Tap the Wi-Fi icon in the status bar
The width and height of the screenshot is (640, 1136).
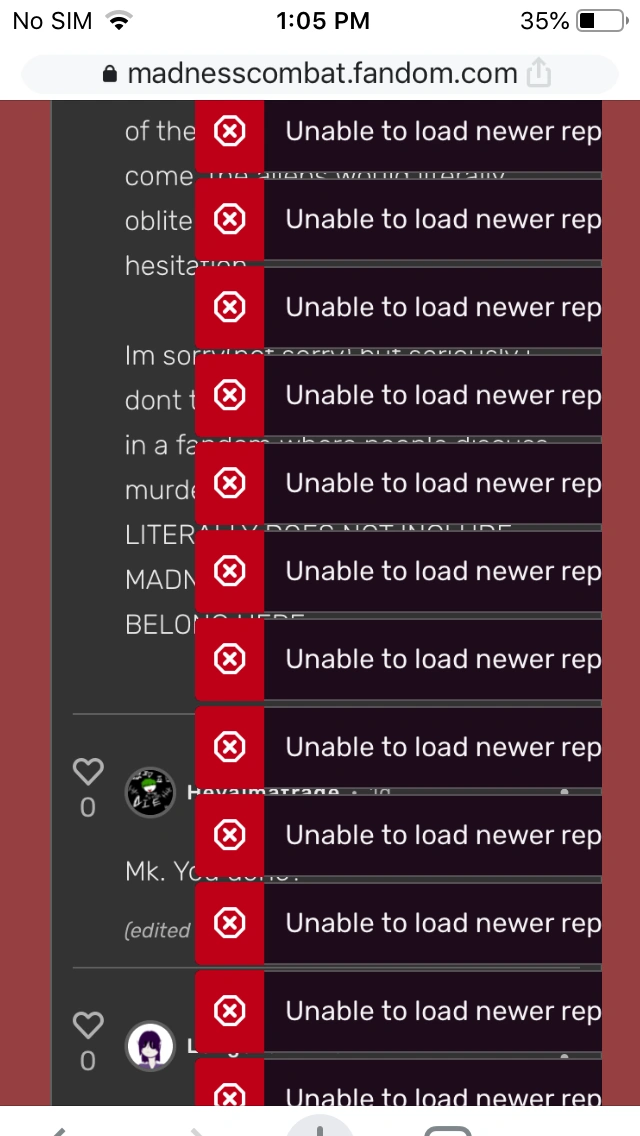[119, 20]
